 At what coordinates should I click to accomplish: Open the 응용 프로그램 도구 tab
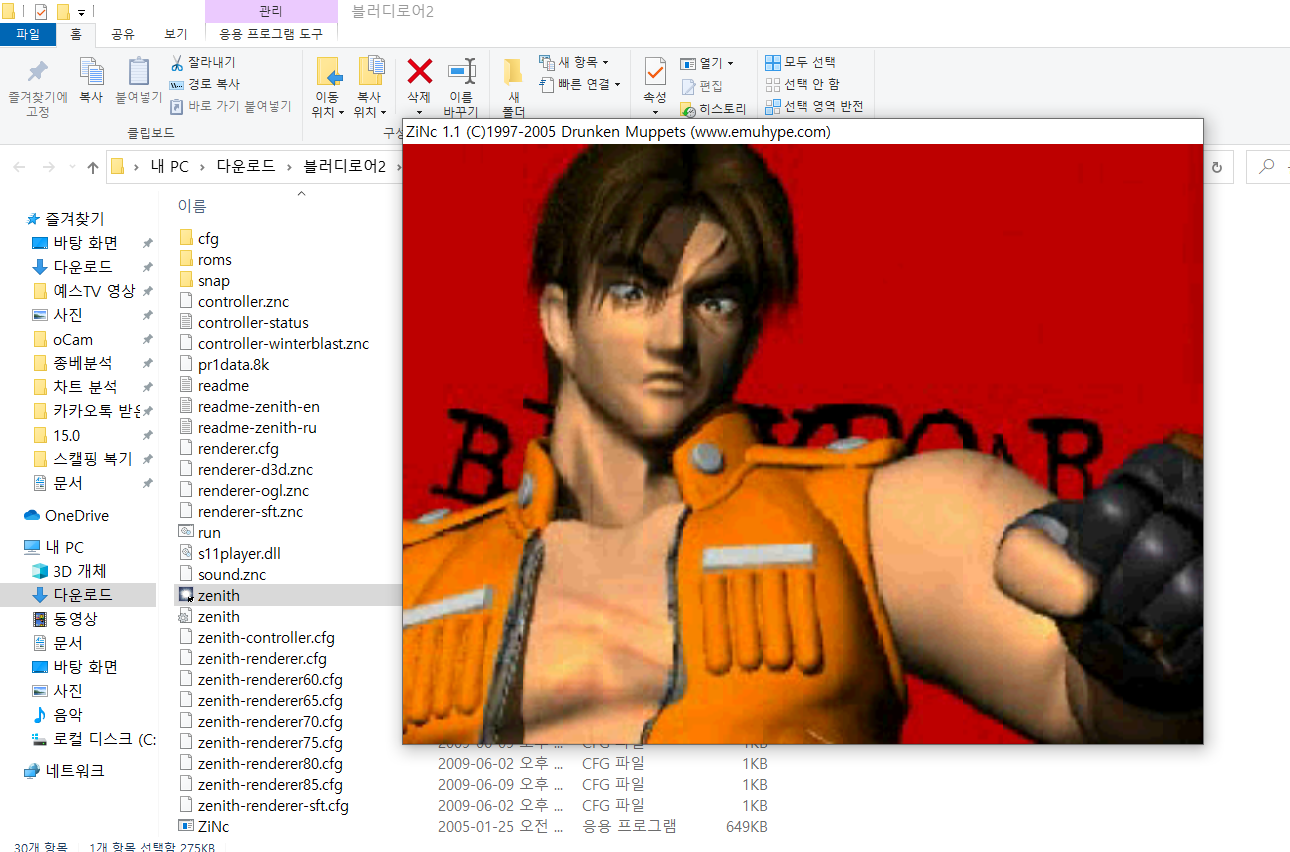click(x=271, y=34)
